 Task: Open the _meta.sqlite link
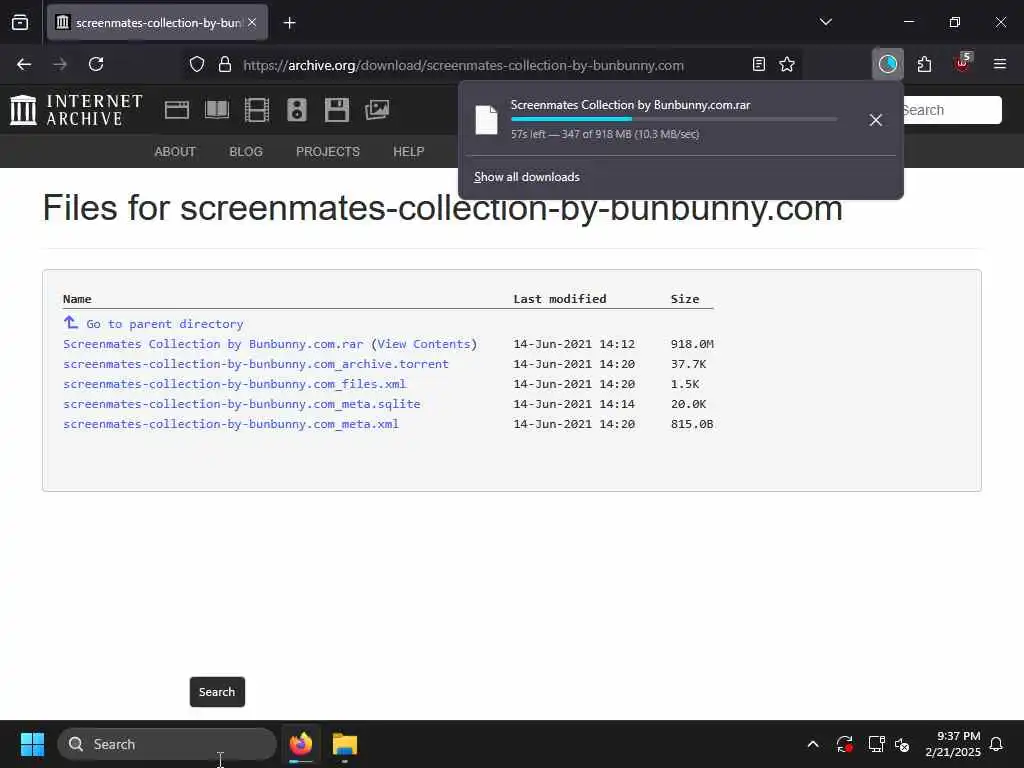(242, 404)
